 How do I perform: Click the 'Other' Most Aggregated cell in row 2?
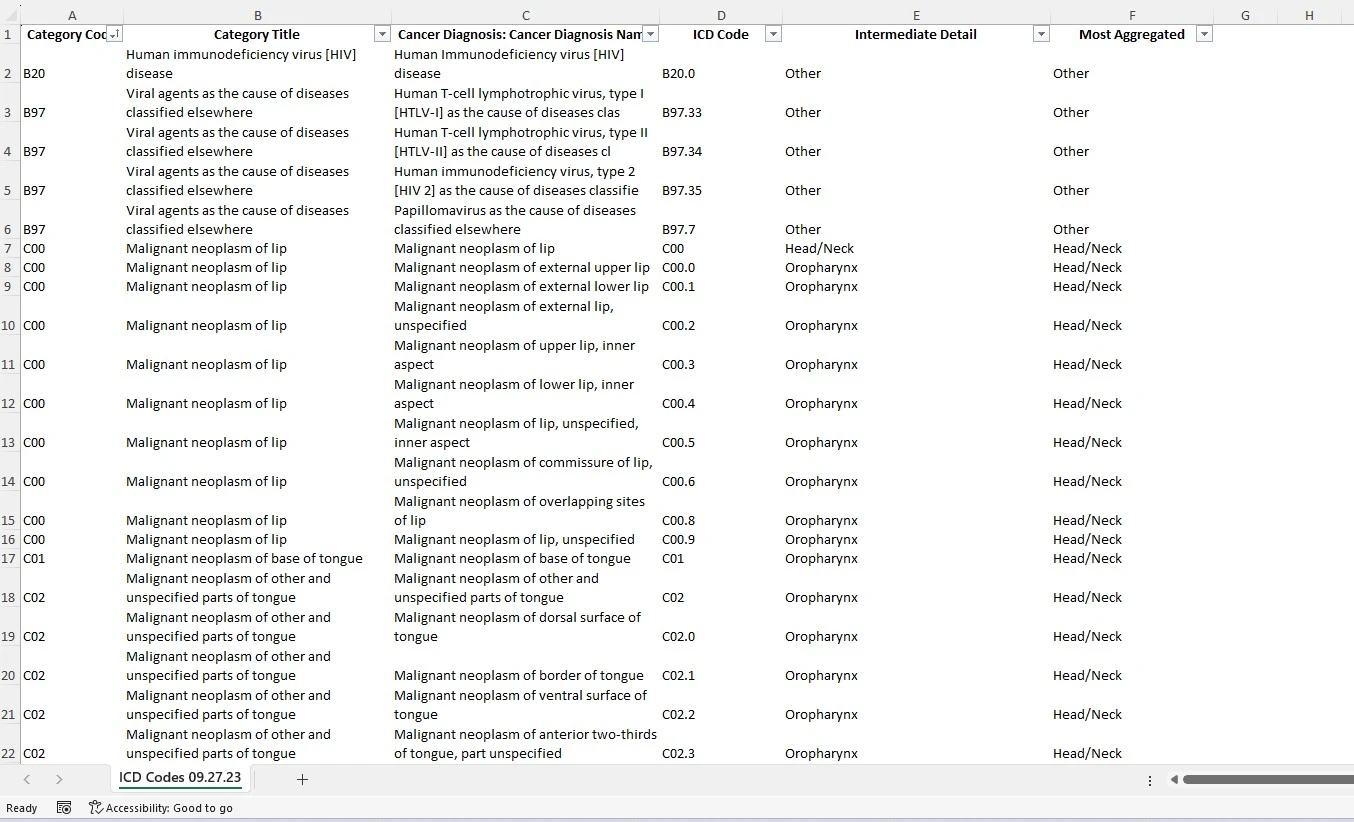[1132, 64]
